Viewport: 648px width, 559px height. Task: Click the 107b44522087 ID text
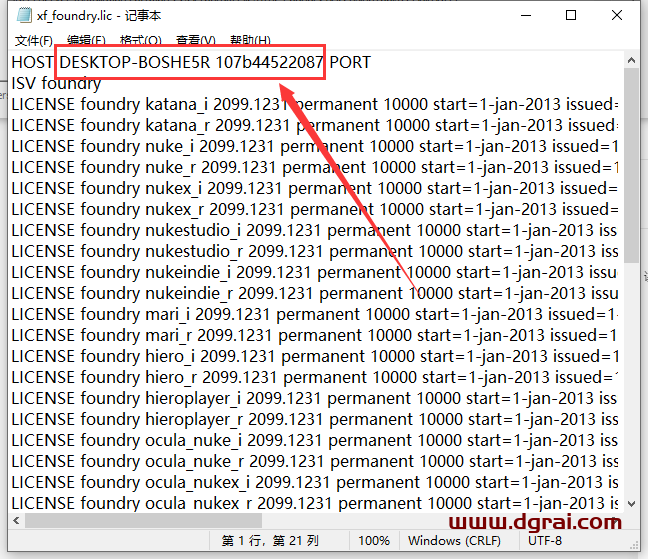coord(269,62)
